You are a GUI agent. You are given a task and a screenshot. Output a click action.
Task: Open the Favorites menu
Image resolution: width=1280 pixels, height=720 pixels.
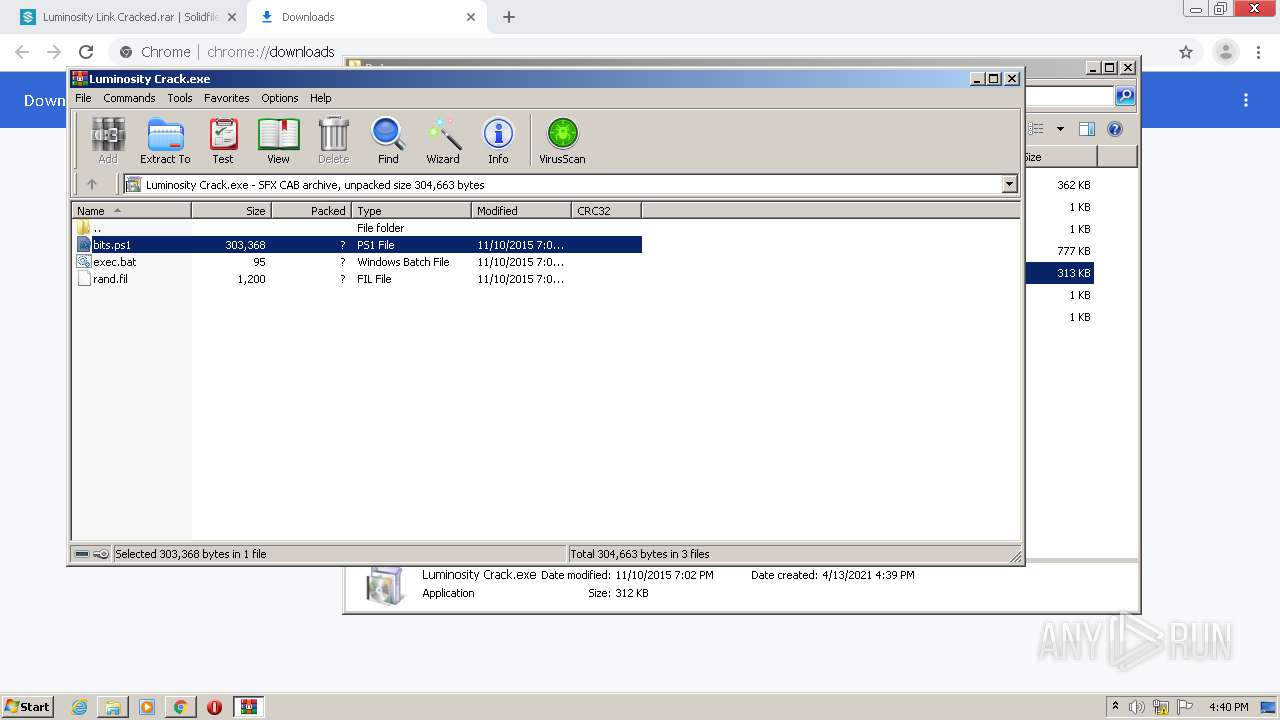[x=227, y=98]
